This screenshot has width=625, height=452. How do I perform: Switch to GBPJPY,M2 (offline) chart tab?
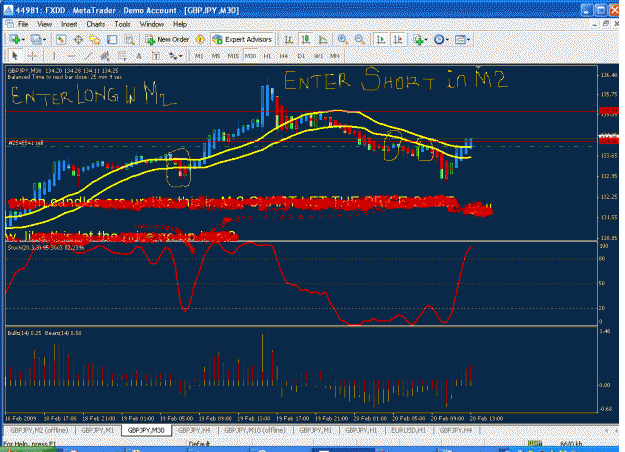click(x=39, y=430)
